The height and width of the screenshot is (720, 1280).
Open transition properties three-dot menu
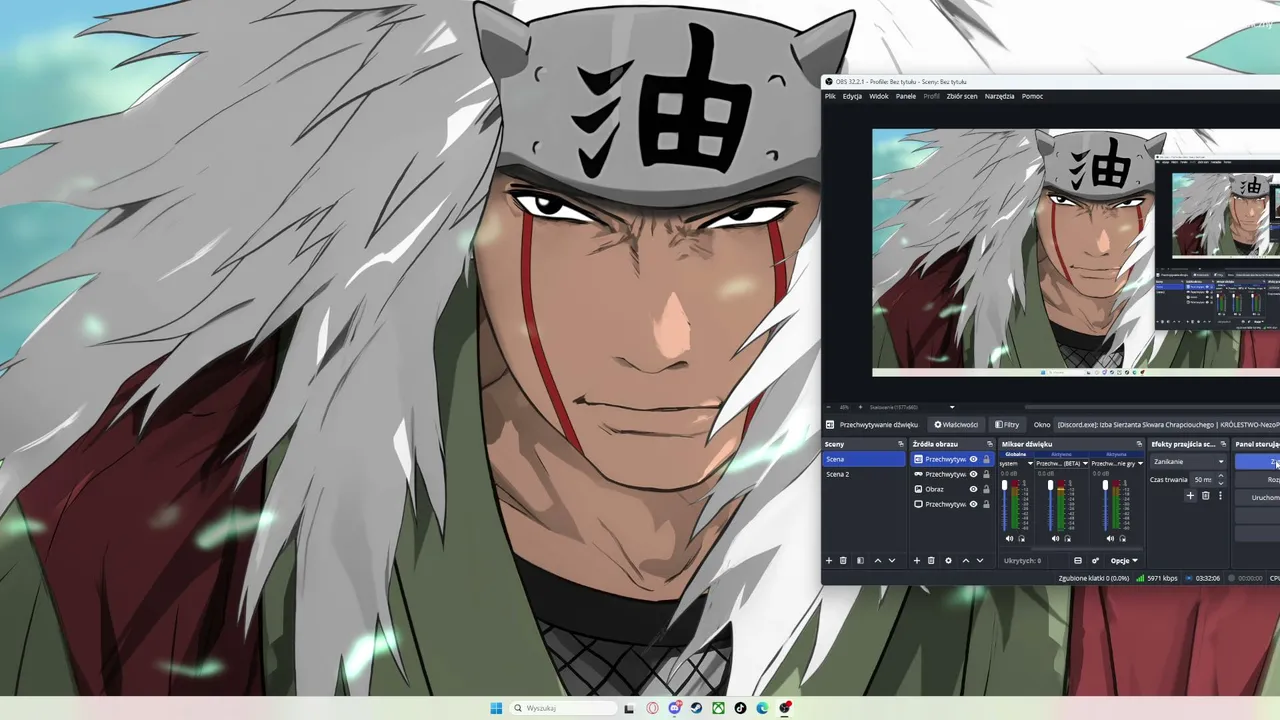point(1220,496)
